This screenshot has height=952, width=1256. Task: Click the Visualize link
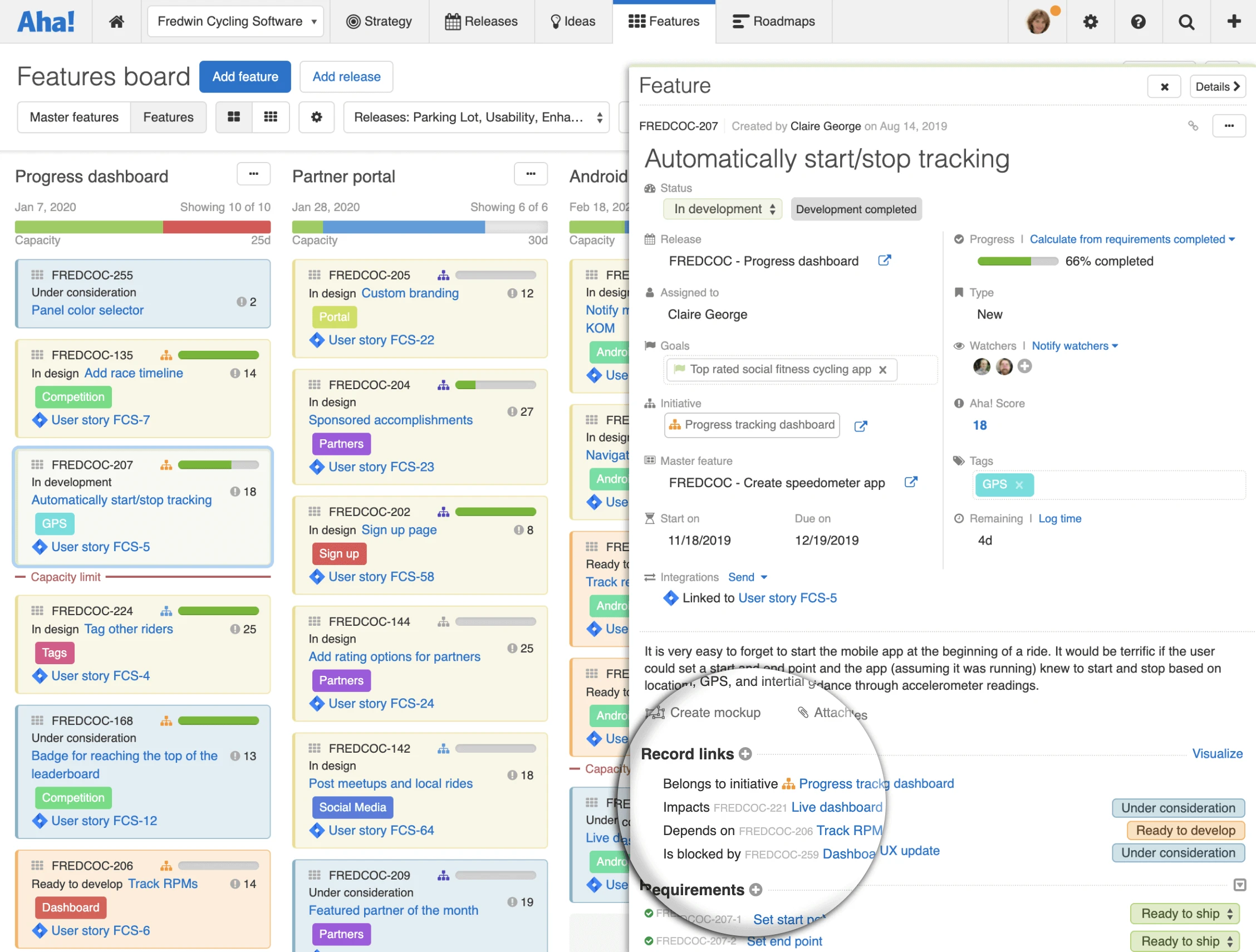(1217, 754)
